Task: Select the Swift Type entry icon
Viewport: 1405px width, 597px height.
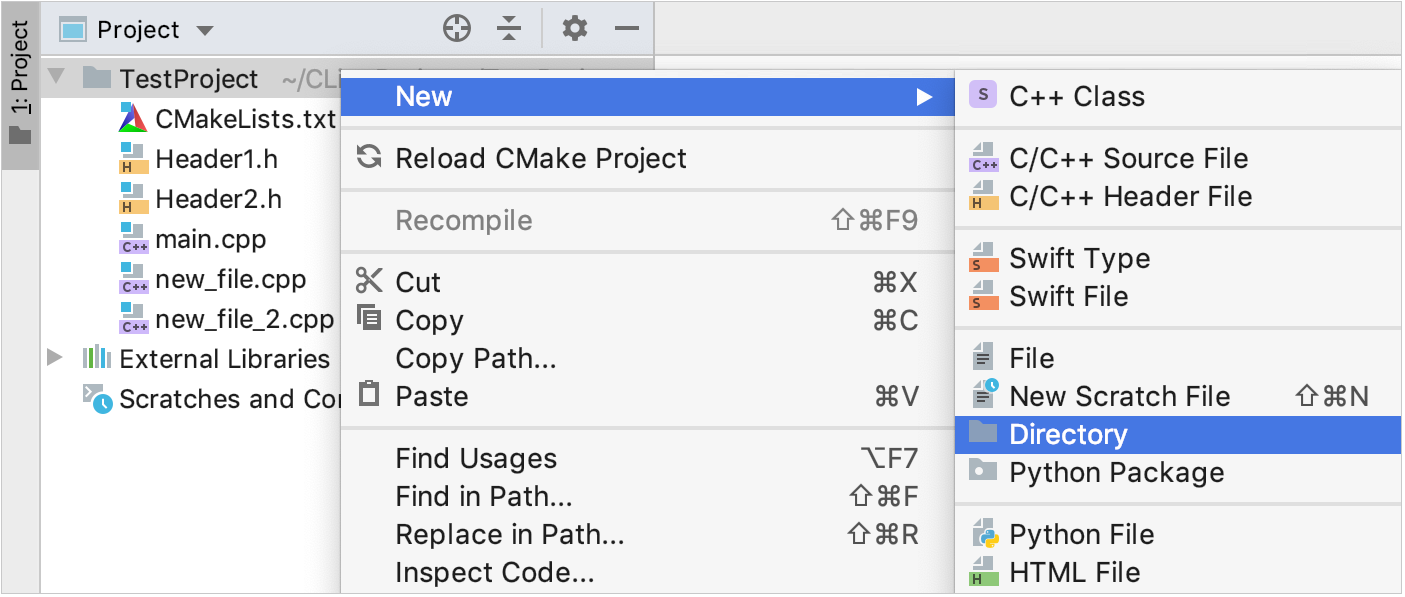Action: tap(981, 258)
